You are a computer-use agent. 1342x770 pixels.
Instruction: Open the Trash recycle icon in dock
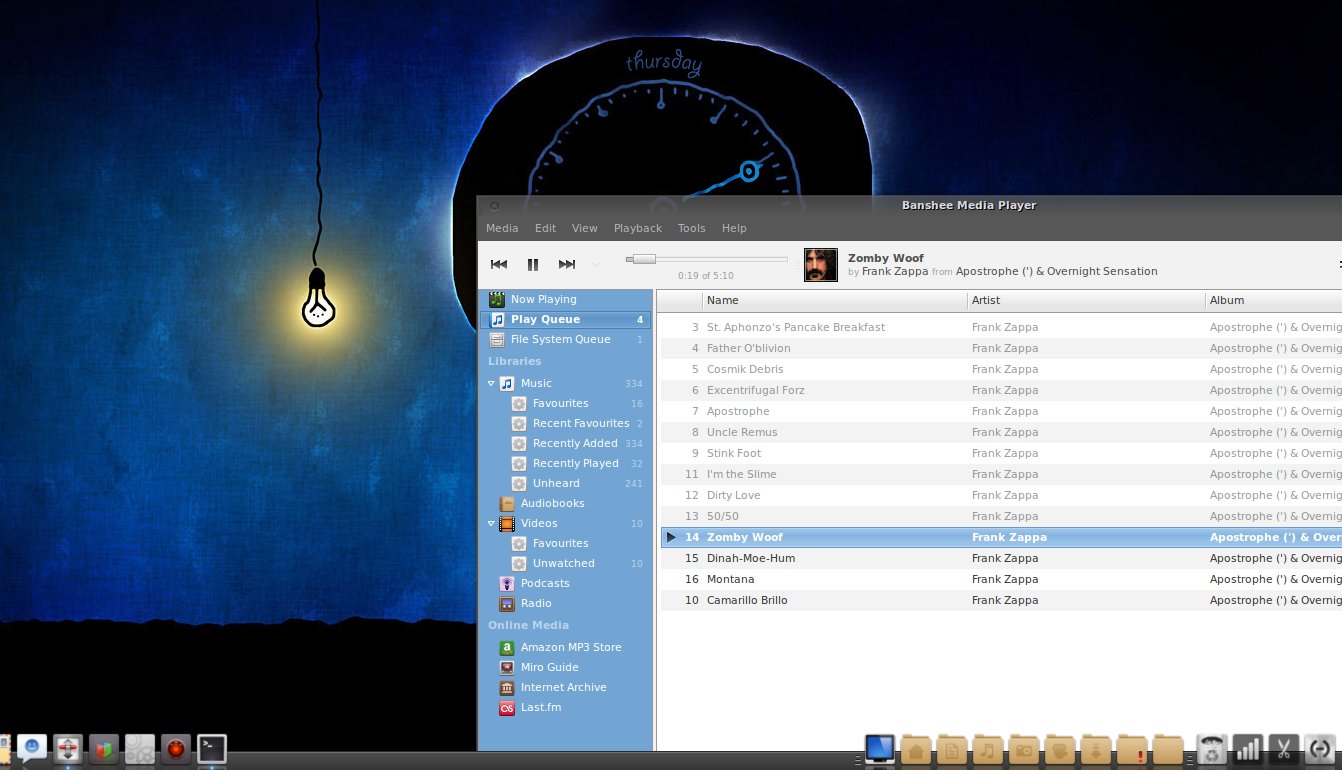[x=1211, y=749]
